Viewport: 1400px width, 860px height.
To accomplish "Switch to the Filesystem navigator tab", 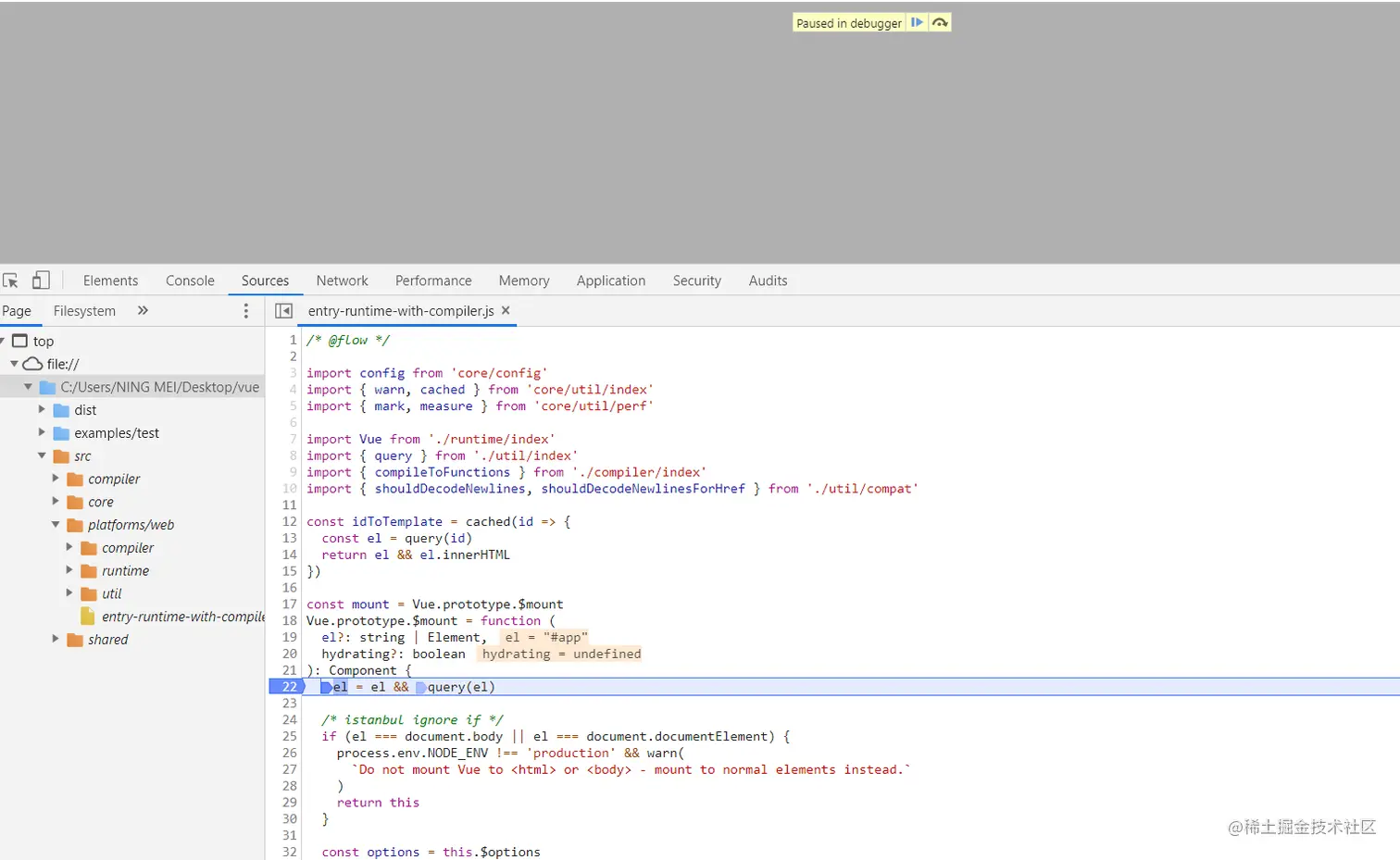I will tap(84, 311).
